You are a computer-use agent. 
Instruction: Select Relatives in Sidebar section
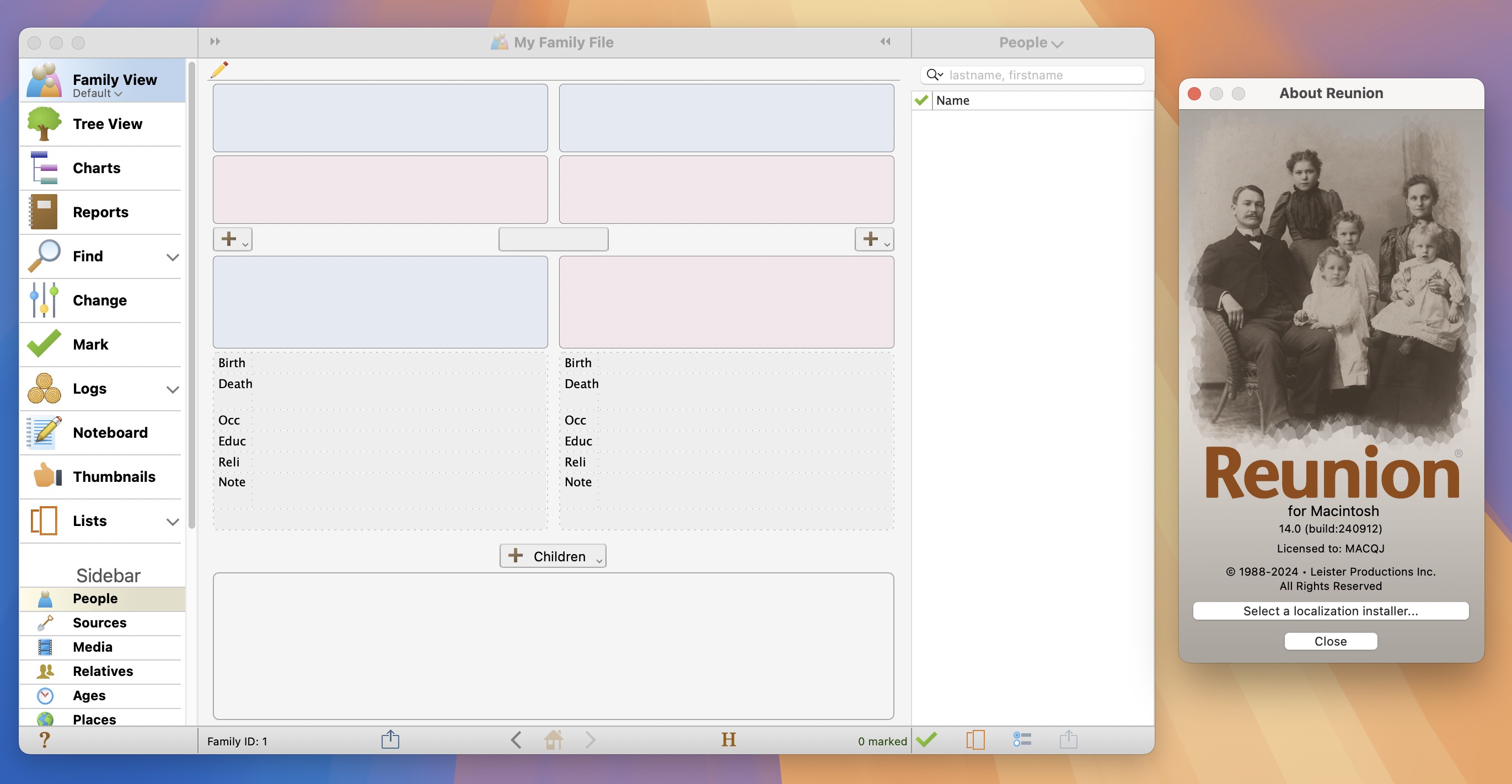pyautogui.click(x=103, y=672)
